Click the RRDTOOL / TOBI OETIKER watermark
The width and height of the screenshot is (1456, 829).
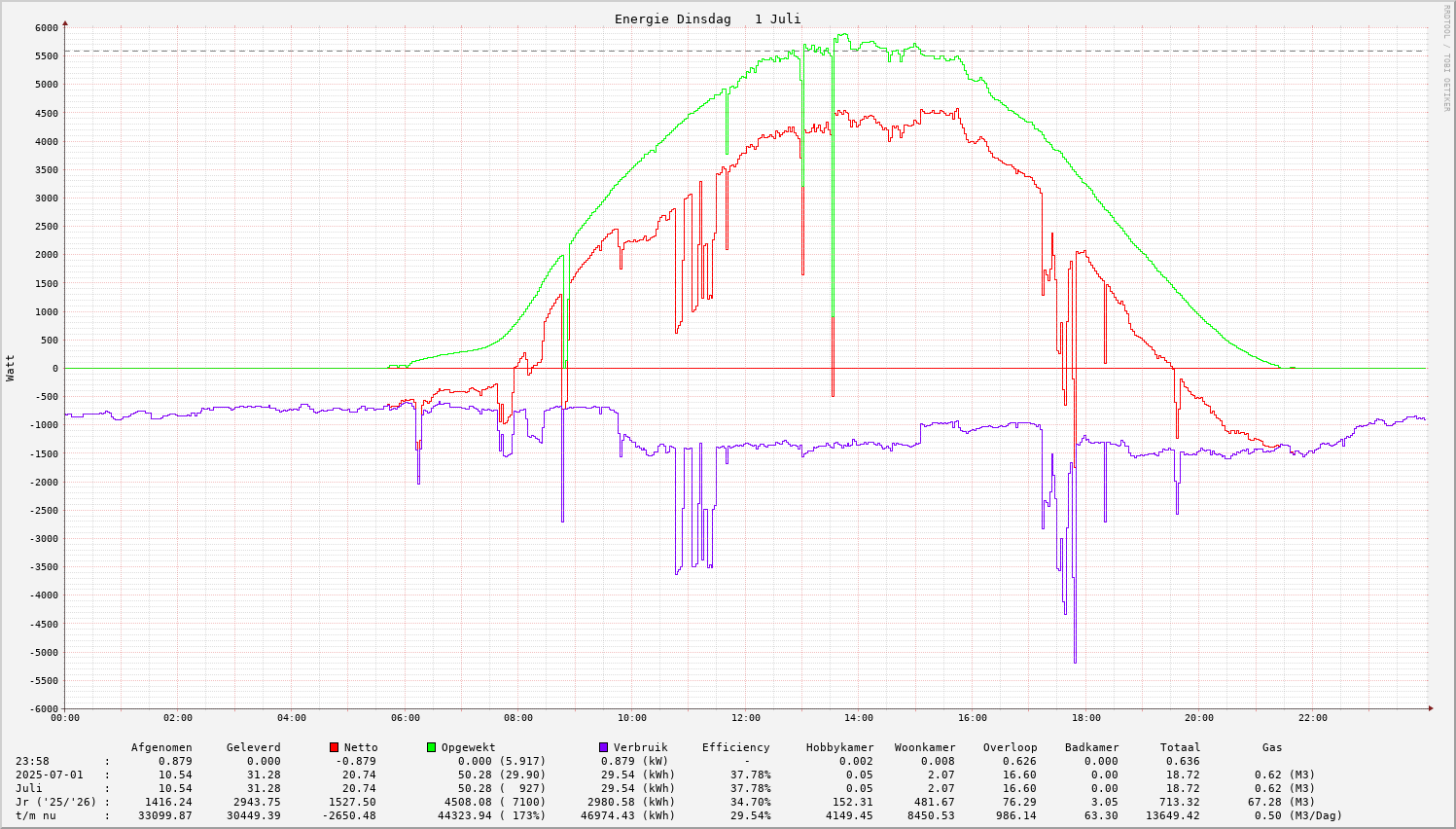click(x=1446, y=57)
